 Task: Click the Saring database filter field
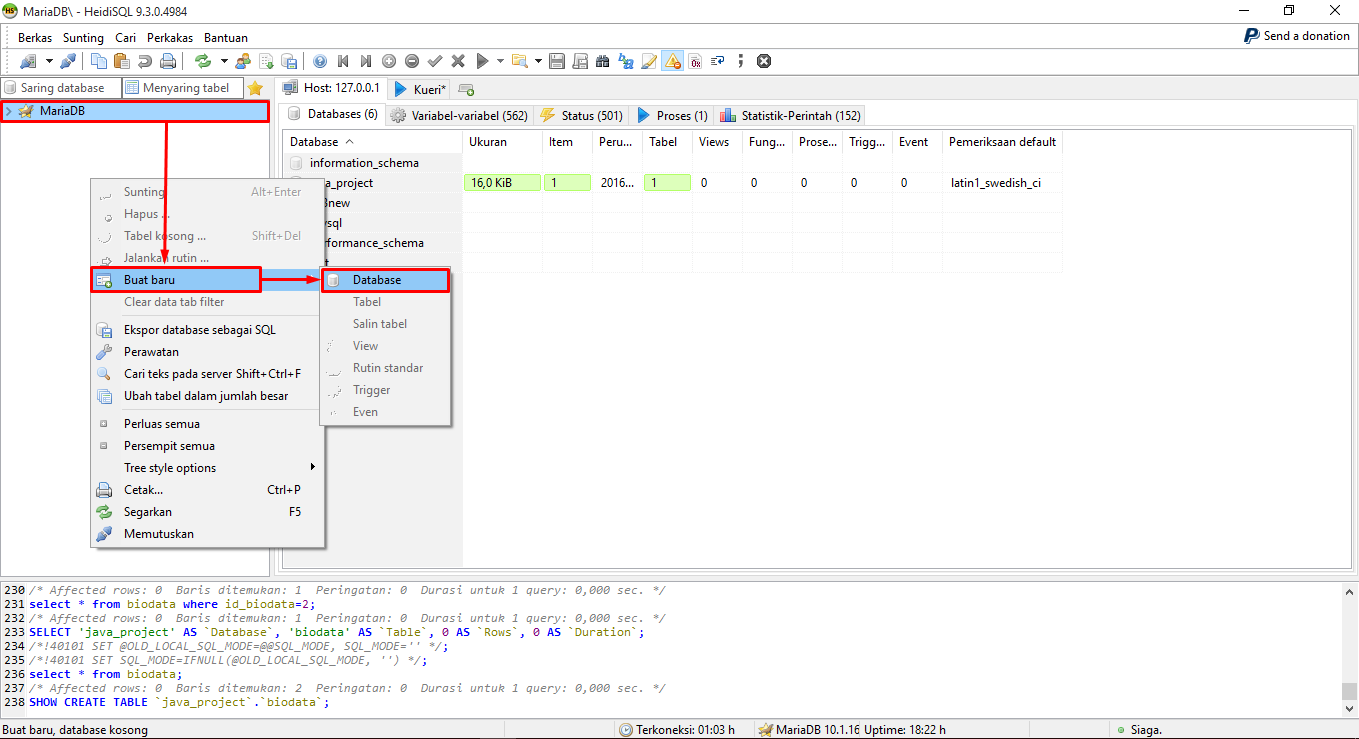tap(61, 88)
